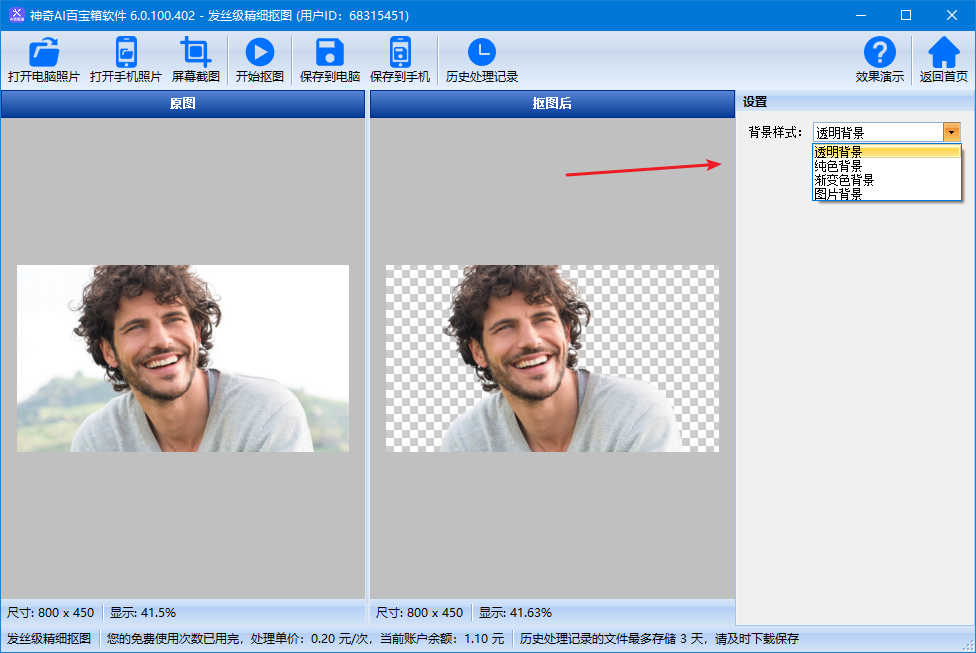Image resolution: width=976 pixels, height=653 pixels.
Task: Click the app logo in title bar
Action: [16, 15]
